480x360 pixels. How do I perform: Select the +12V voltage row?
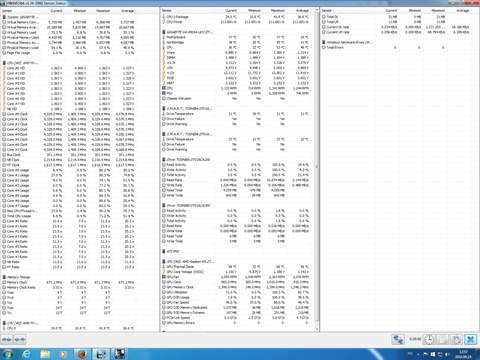[235, 73]
